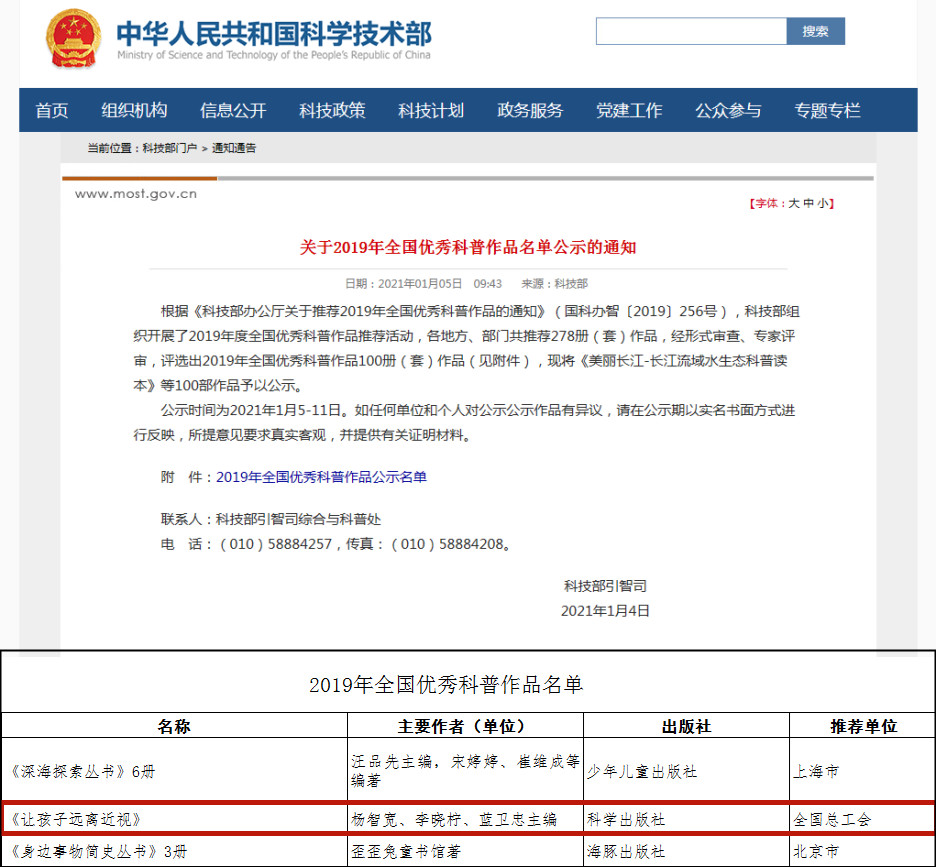Set font size to 大 (large)

pos(794,203)
